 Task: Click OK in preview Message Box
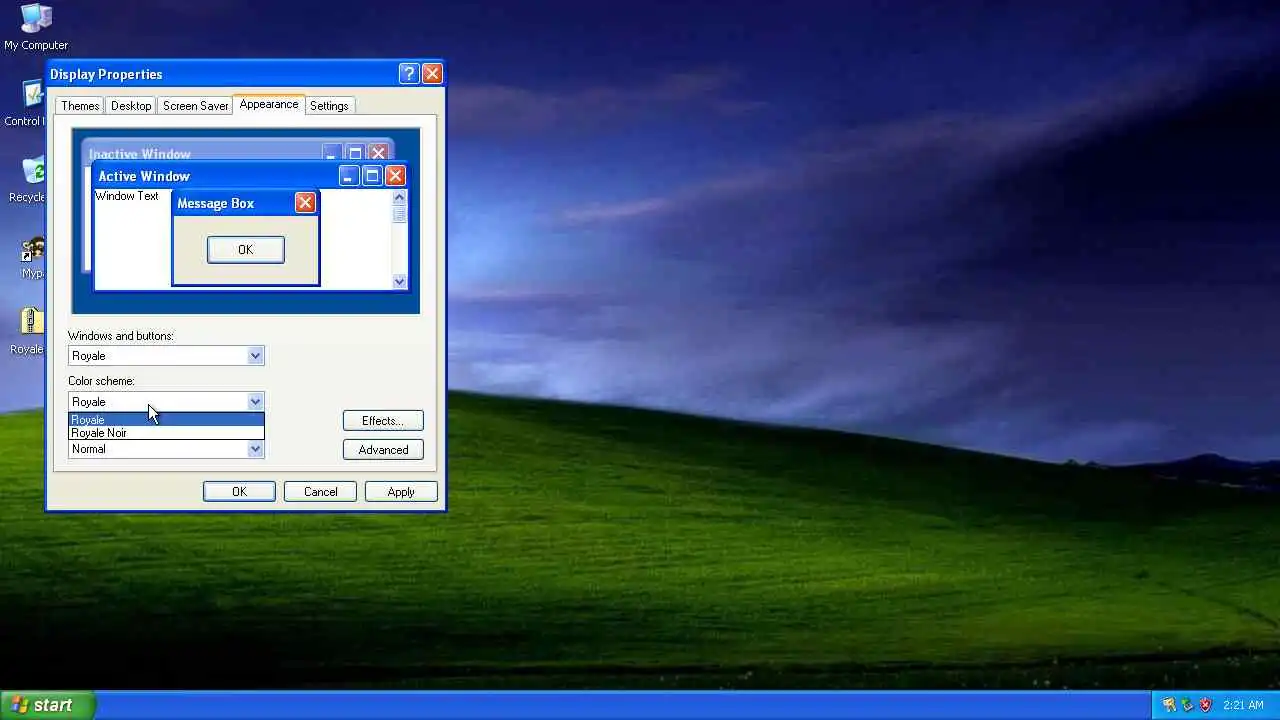246,250
